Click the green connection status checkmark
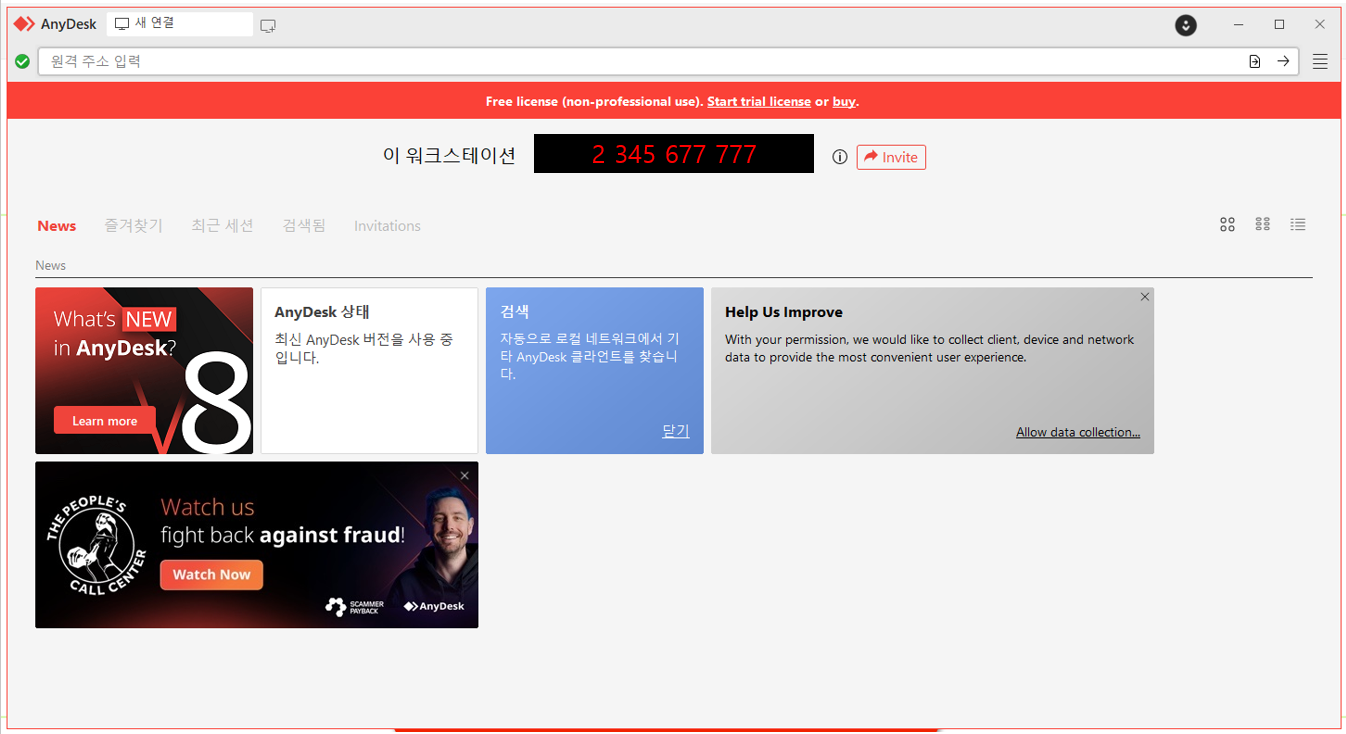Screen dimensions: 1346x734 tap(22, 62)
